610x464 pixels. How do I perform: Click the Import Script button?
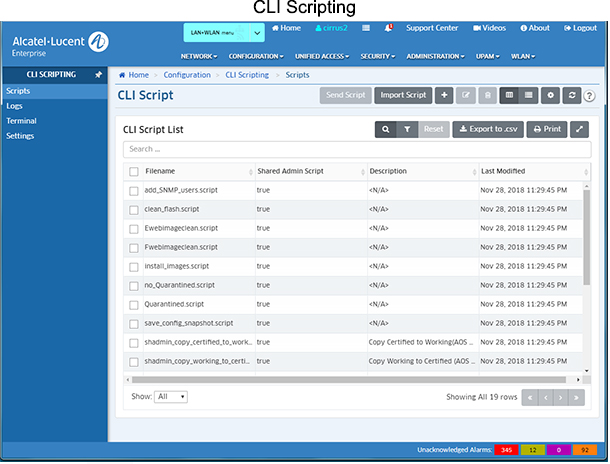(x=403, y=96)
